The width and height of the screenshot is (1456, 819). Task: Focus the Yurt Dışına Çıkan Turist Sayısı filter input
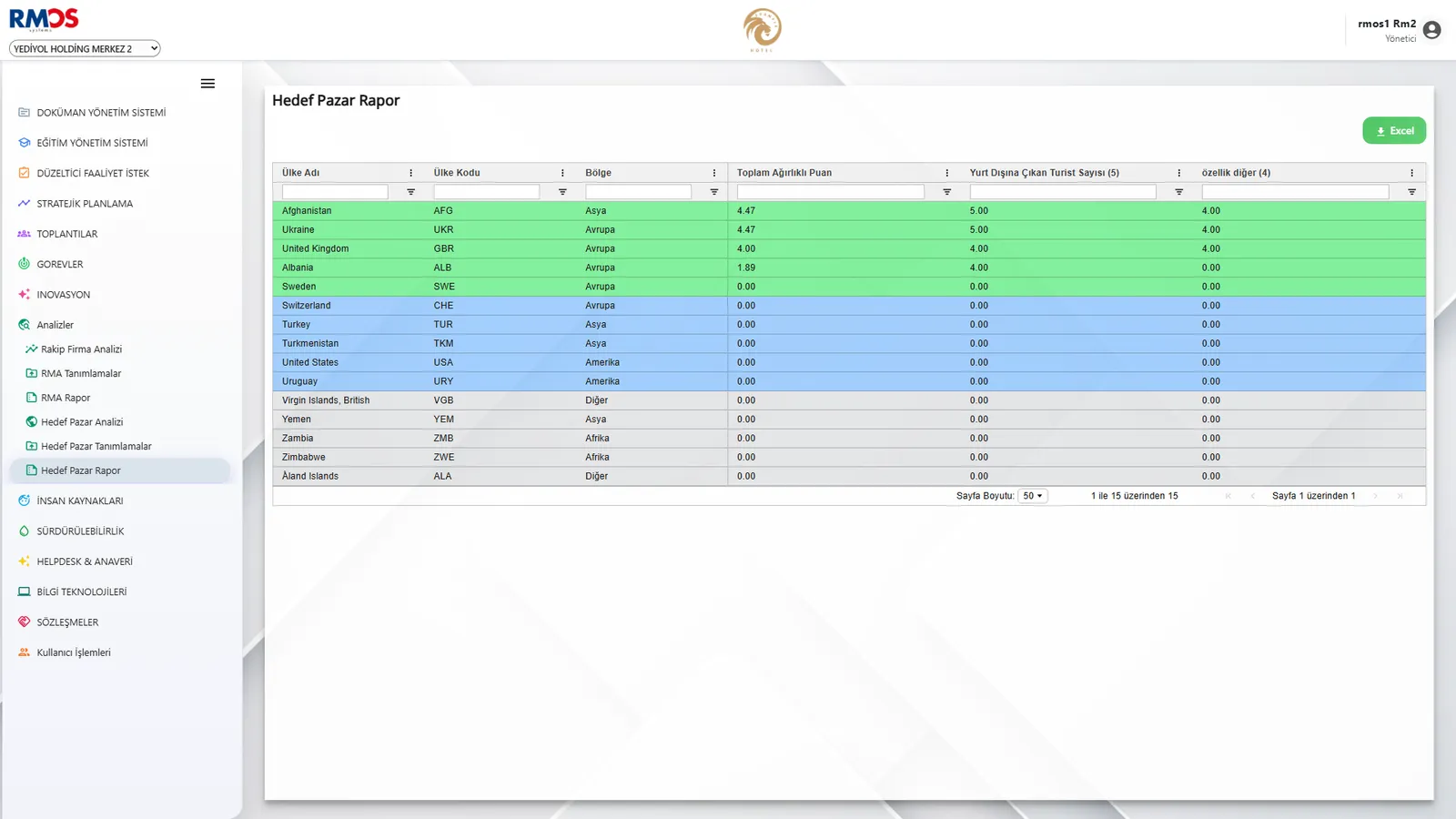(1063, 192)
